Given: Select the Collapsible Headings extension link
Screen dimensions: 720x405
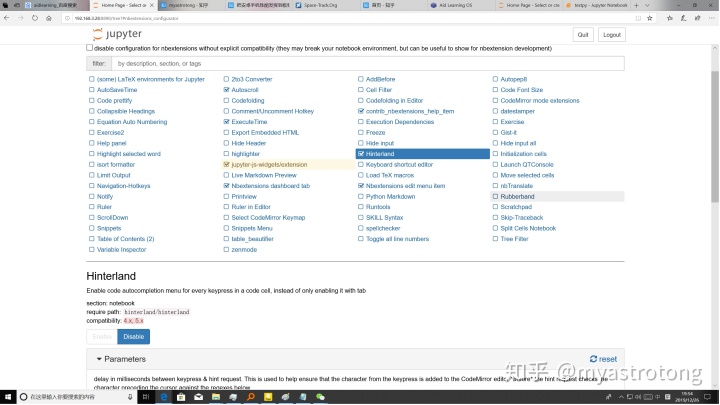Looking at the screenshot, I should coord(126,111).
